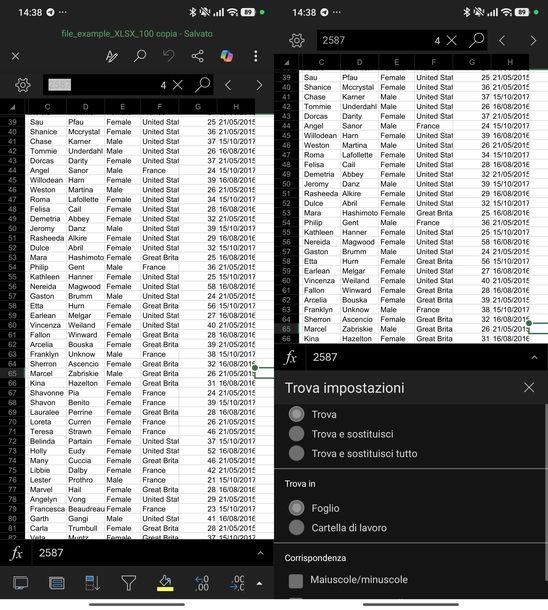
Task: Run search with magnifier in left find bar
Action: [203, 84]
